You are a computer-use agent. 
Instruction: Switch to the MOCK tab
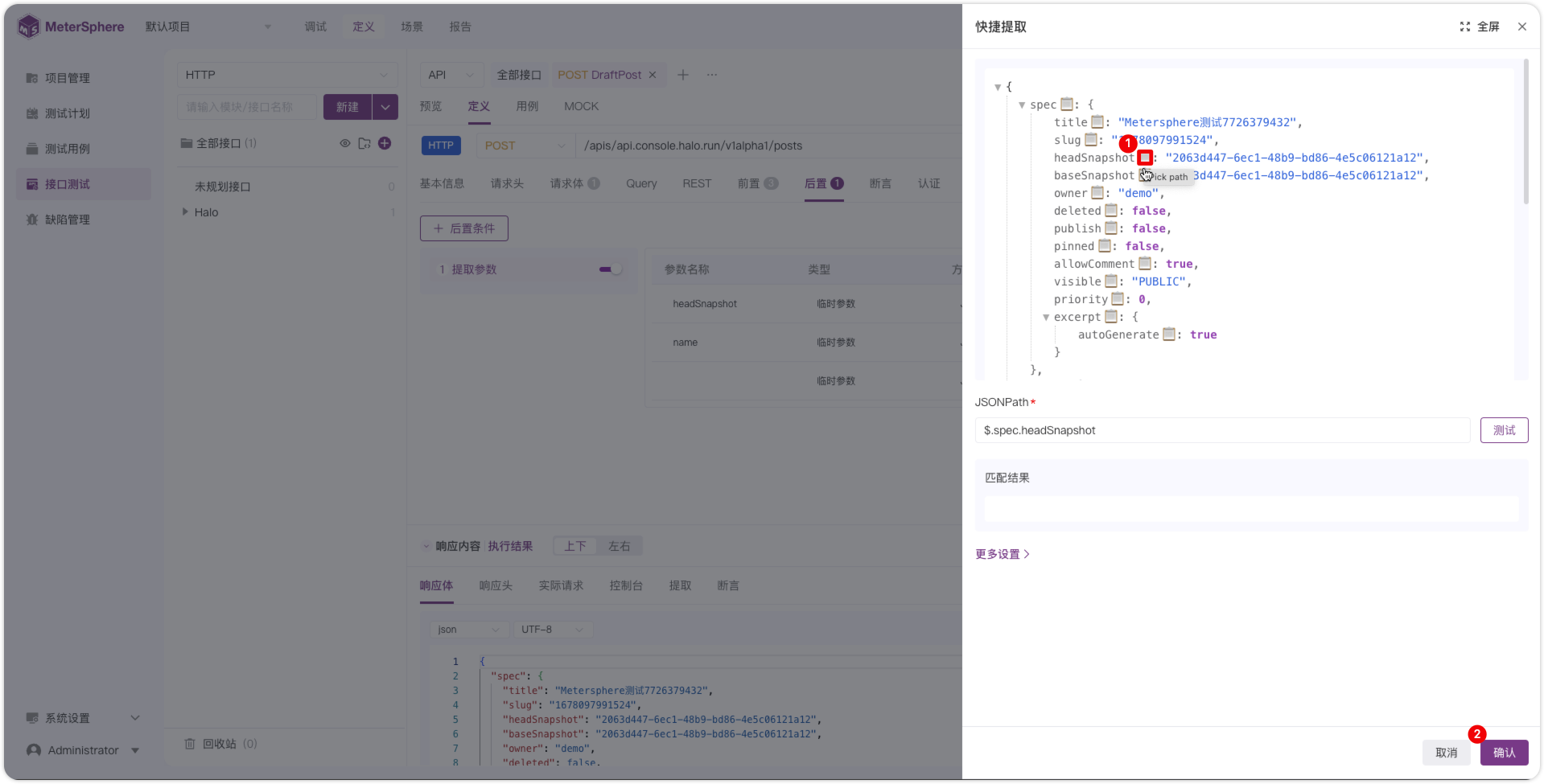pos(581,106)
